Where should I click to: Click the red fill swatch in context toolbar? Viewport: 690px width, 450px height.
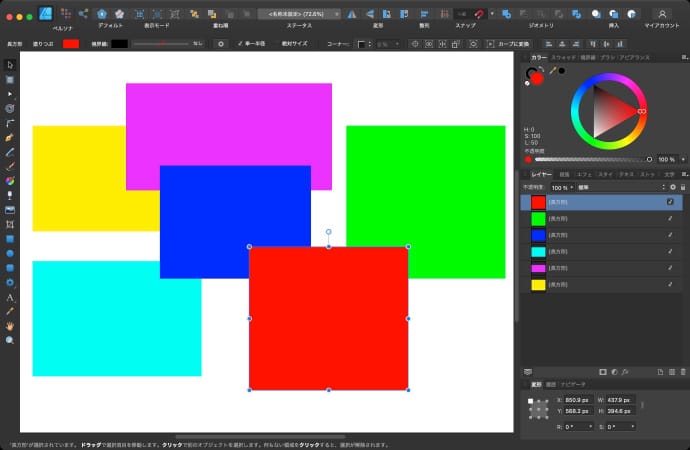click(71, 44)
